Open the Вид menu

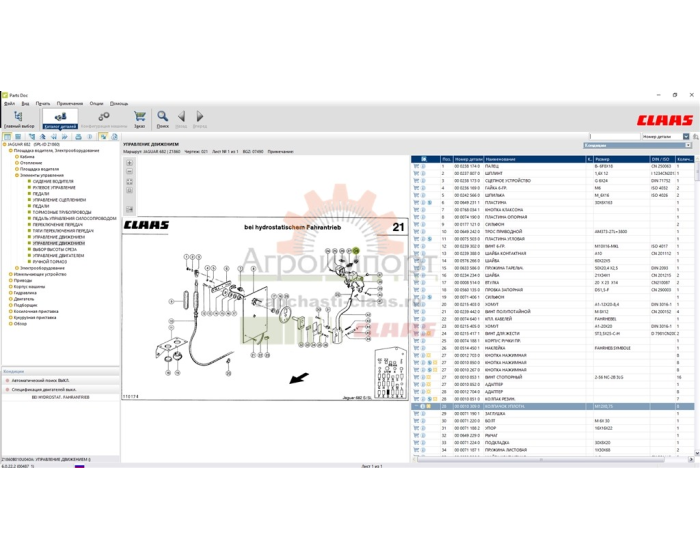point(25,104)
